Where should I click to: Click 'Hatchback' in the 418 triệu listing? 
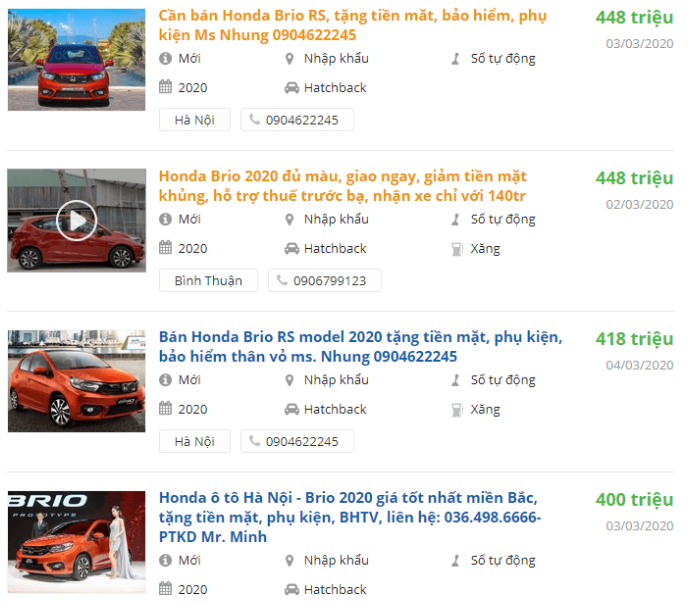click(x=335, y=409)
